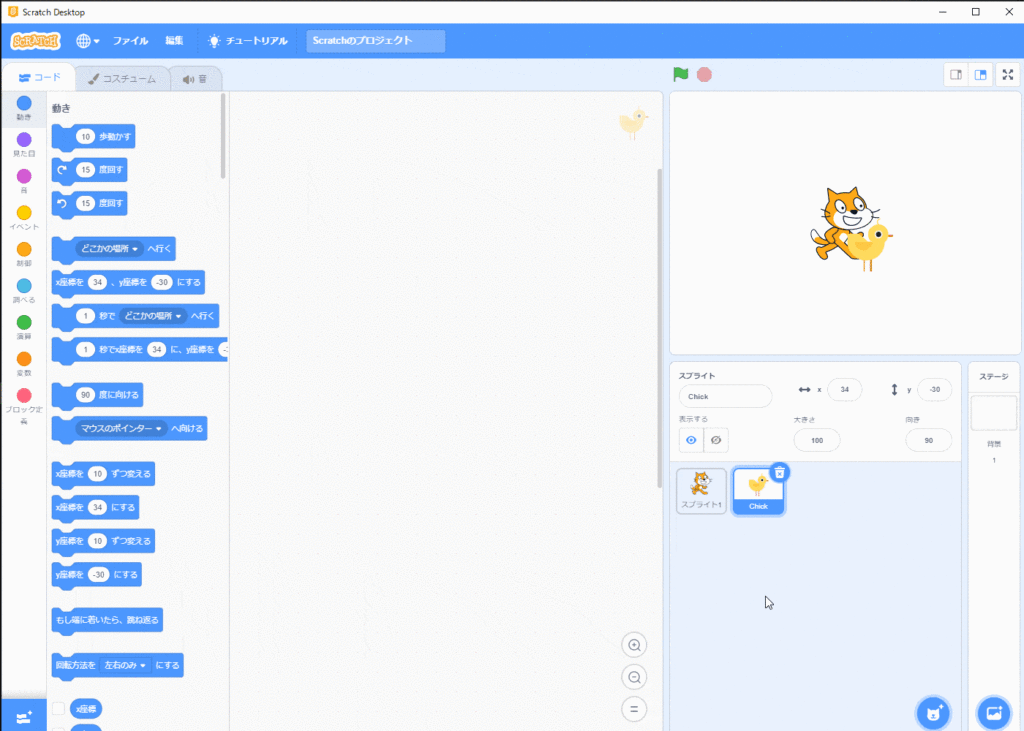The image size is (1024, 731).
Task: Open the choose a sprite button
Action: [x=933, y=712]
